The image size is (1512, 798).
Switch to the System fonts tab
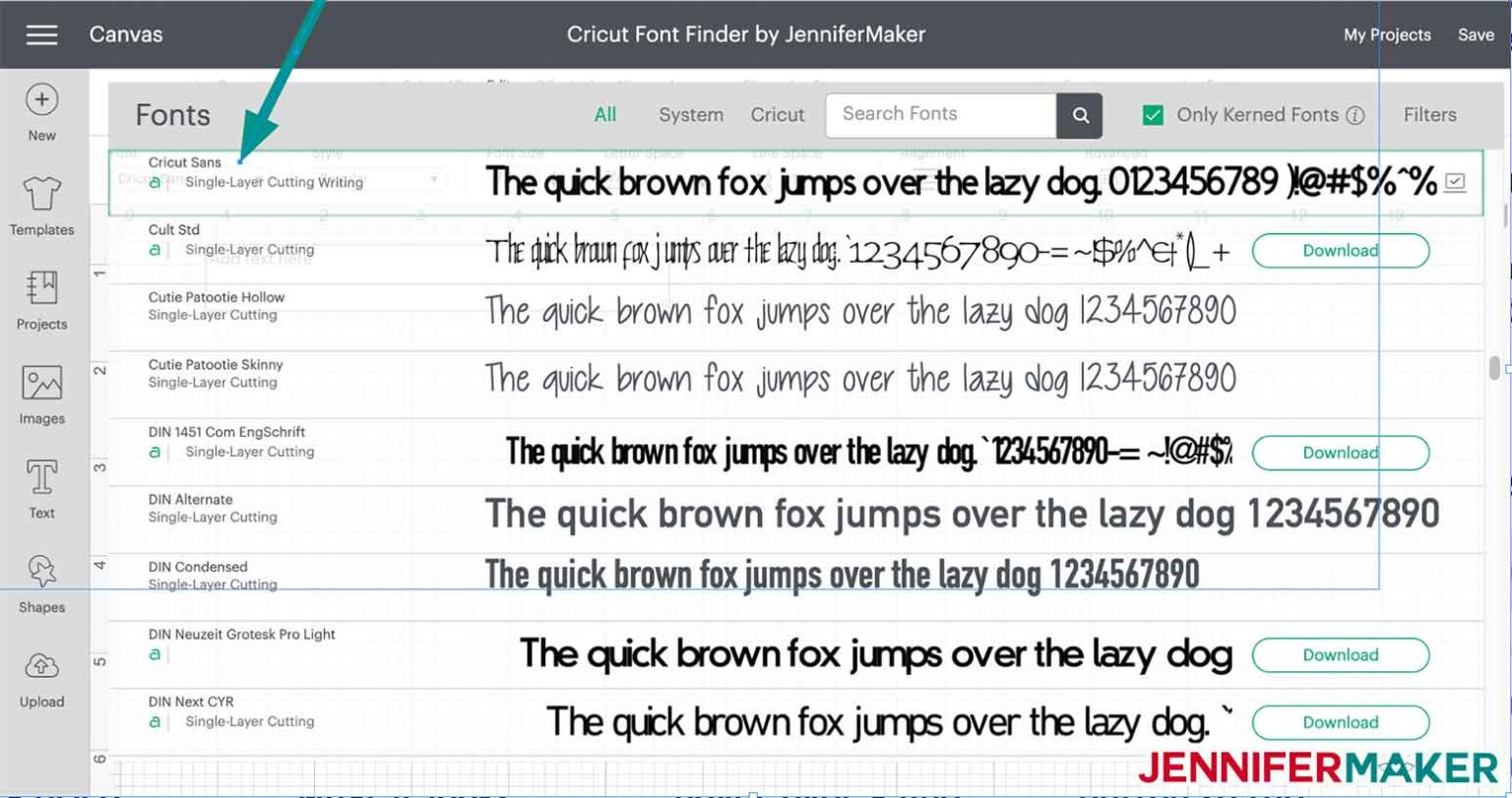pos(691,115)
